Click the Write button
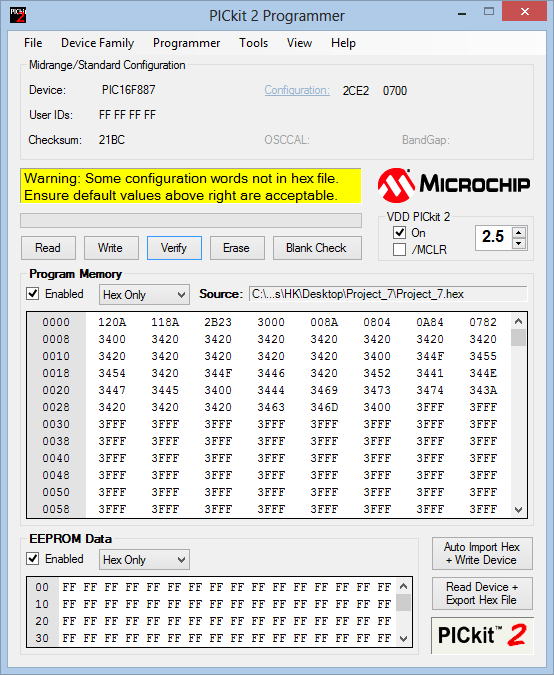This screenshot has width=554, height=676. pyautogui.click(x=111, y=248)
